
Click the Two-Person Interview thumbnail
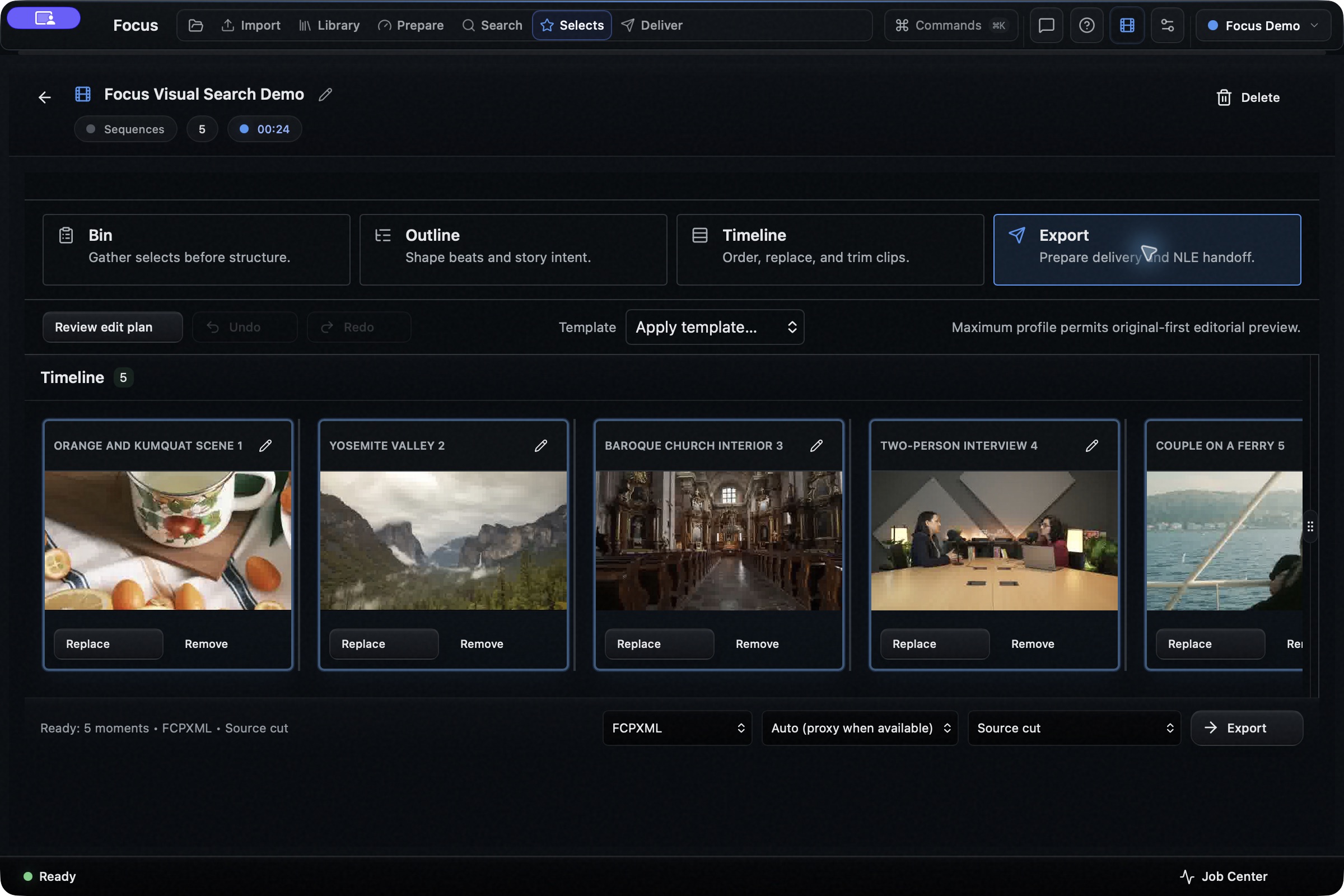point(995,540)
